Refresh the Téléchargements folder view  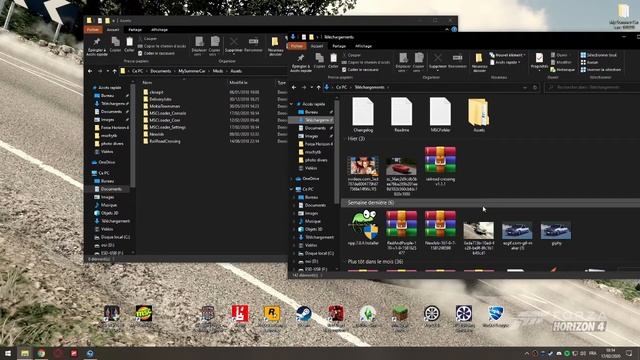(x=535, y=87)
